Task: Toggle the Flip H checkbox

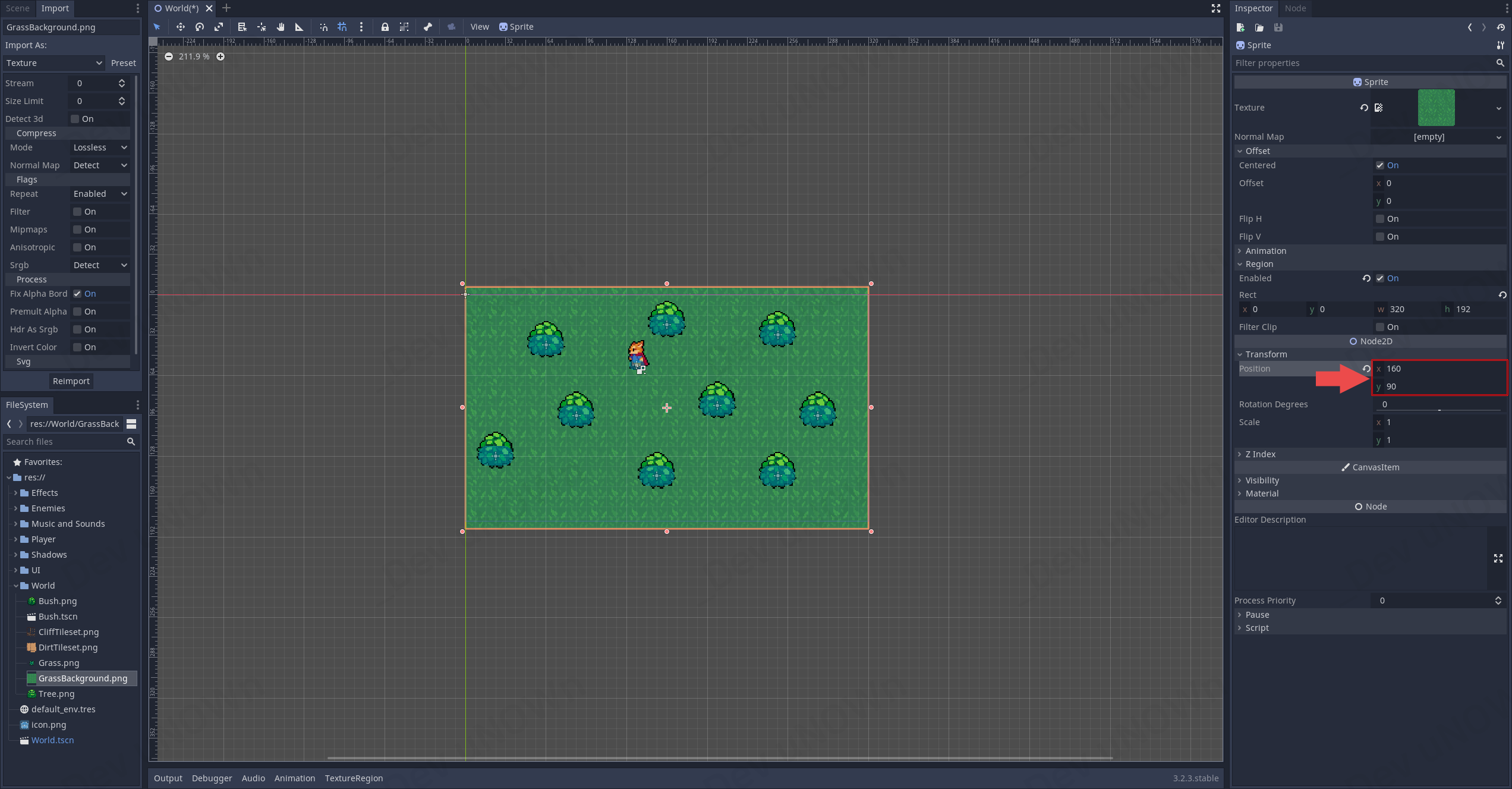Action: (x=1380, y=219)
